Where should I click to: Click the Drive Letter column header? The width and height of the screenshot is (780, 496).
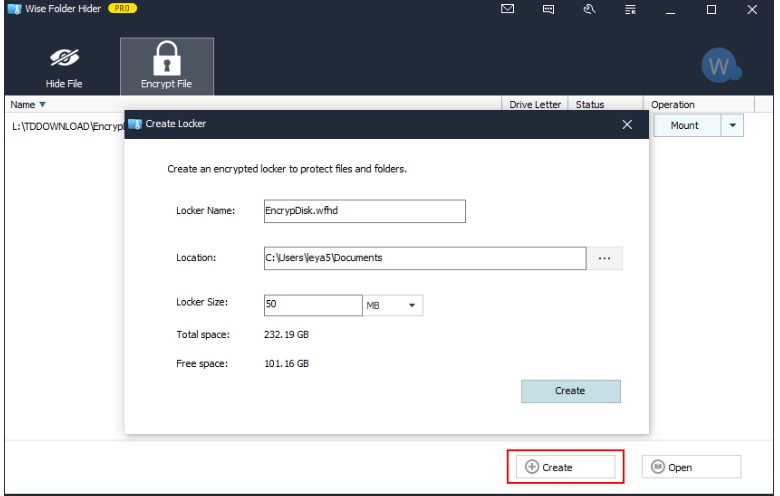(x=535, y=104)
